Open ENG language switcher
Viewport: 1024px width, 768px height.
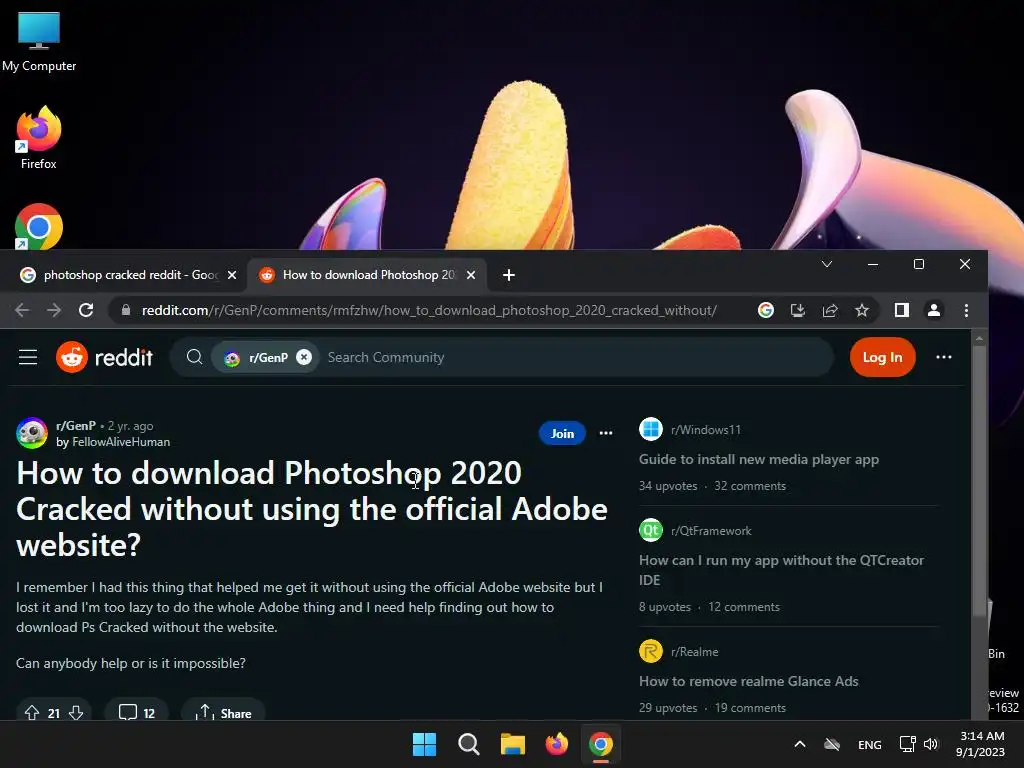point(869,744)
